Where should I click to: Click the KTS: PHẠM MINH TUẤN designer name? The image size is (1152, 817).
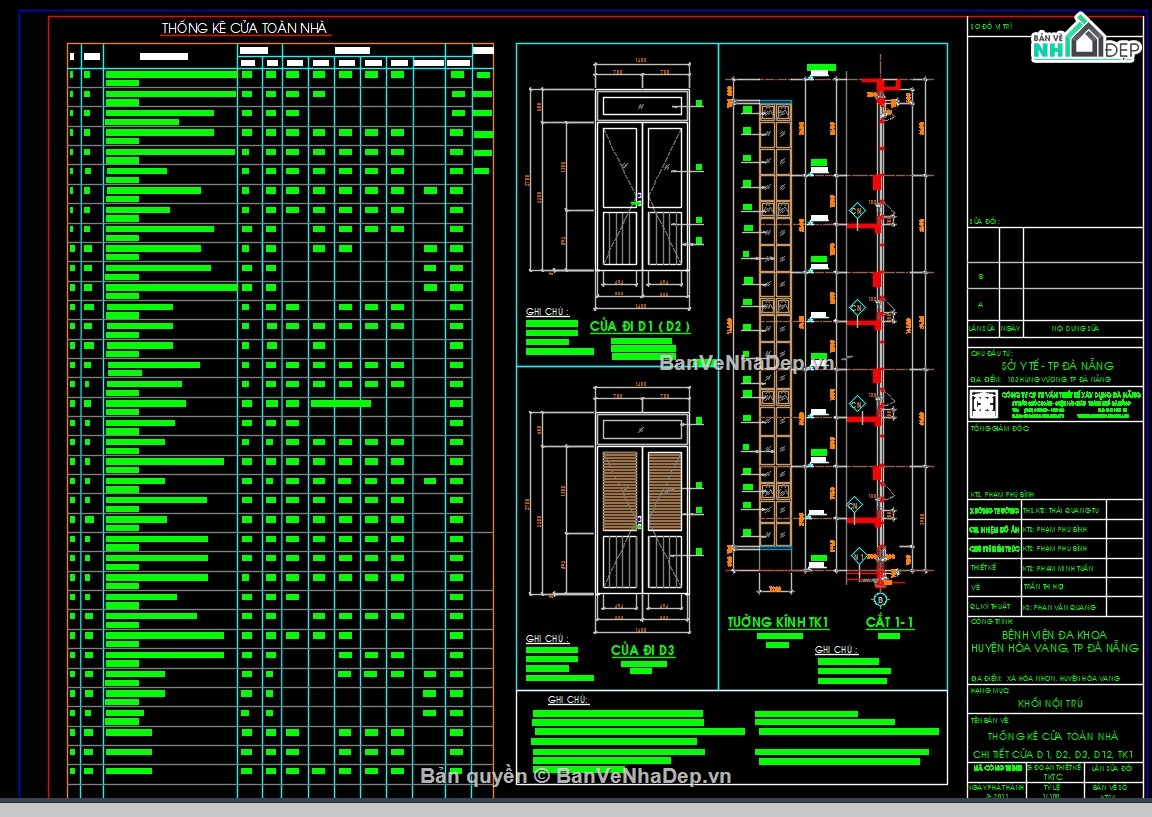click(1059, 568)
